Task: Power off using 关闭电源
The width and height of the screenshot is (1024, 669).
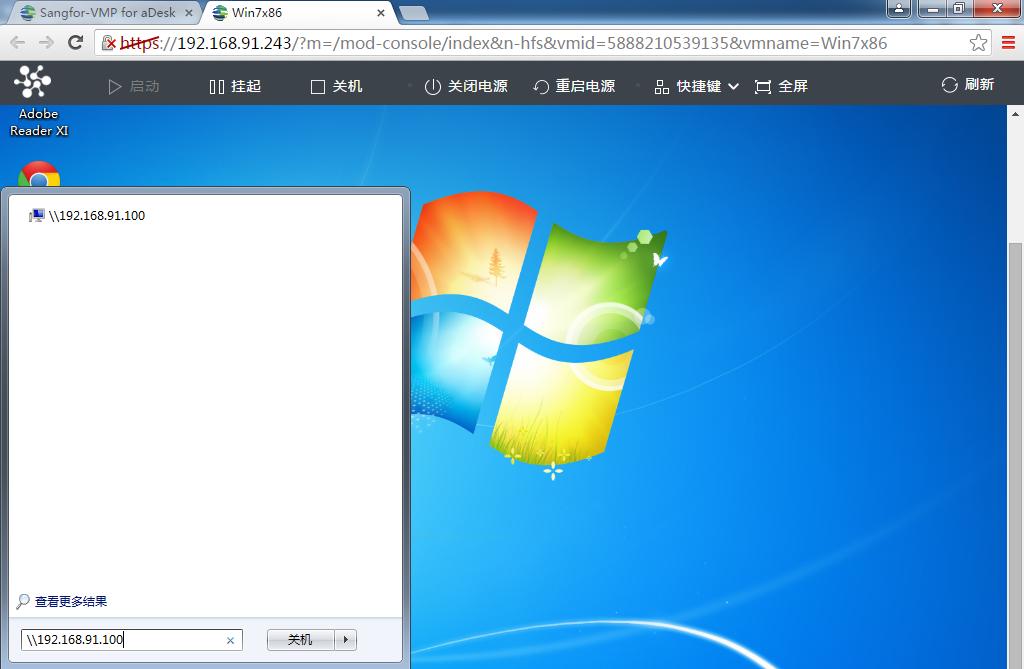Action: click(466, 86)
